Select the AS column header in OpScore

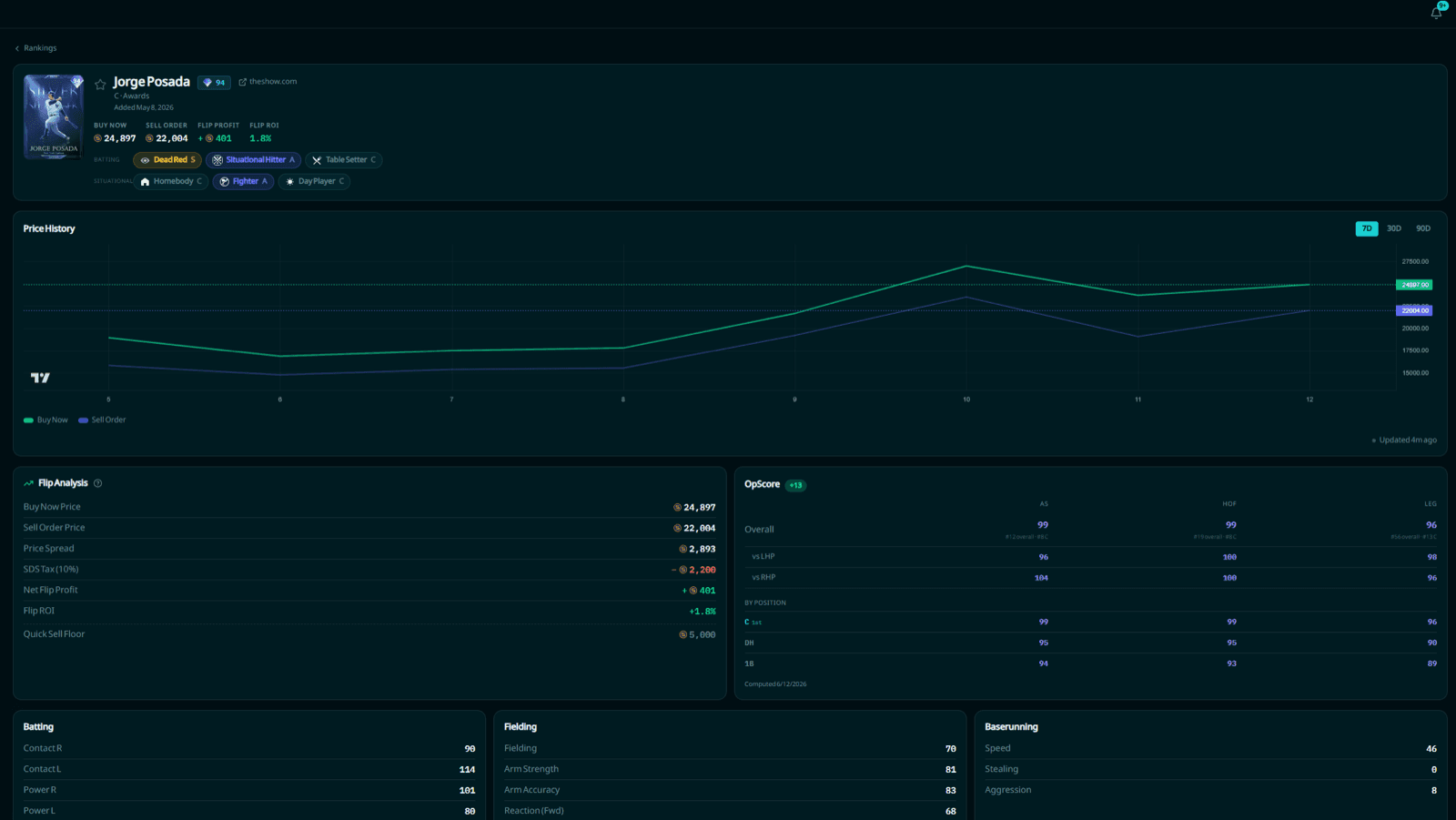1044,504
